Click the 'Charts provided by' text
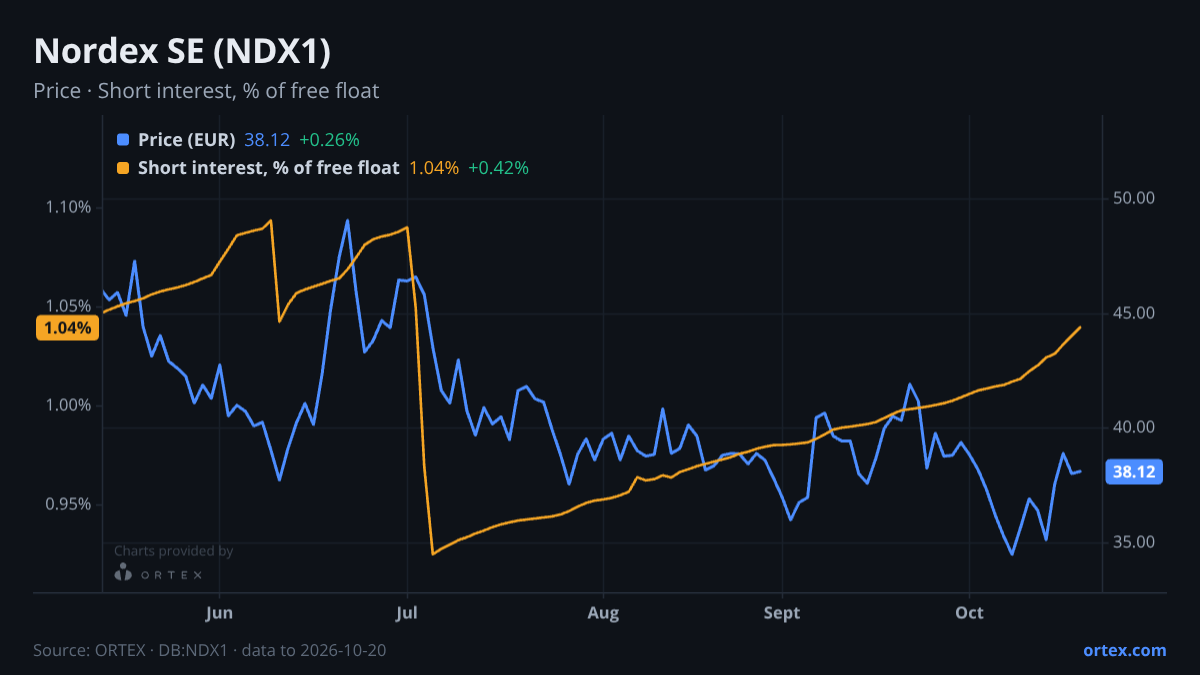The width and height of the screenshot is (1200, 675). pos(174,551)
